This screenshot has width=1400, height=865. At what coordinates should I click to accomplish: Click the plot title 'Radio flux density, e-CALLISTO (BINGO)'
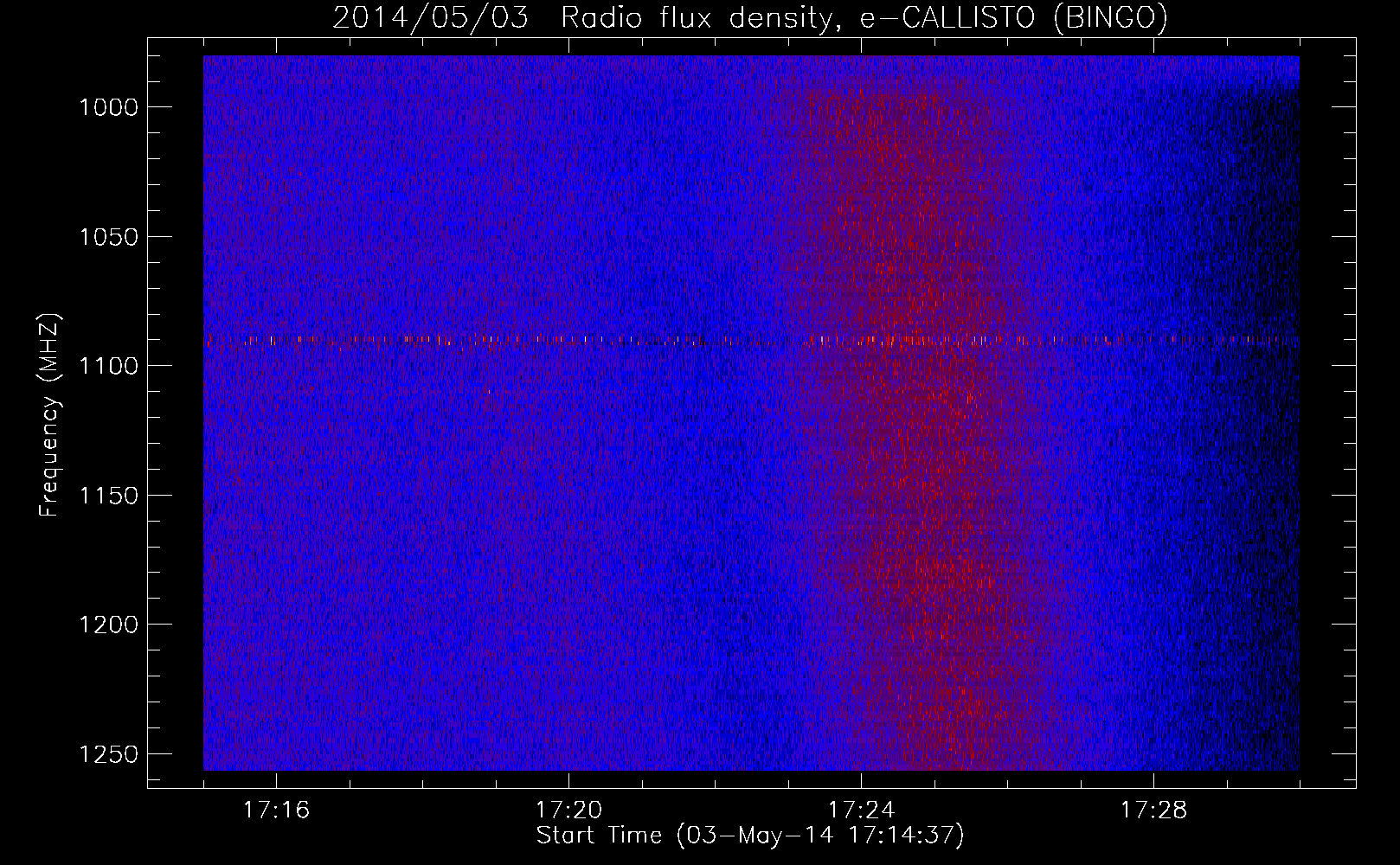(x=864, y=17)
